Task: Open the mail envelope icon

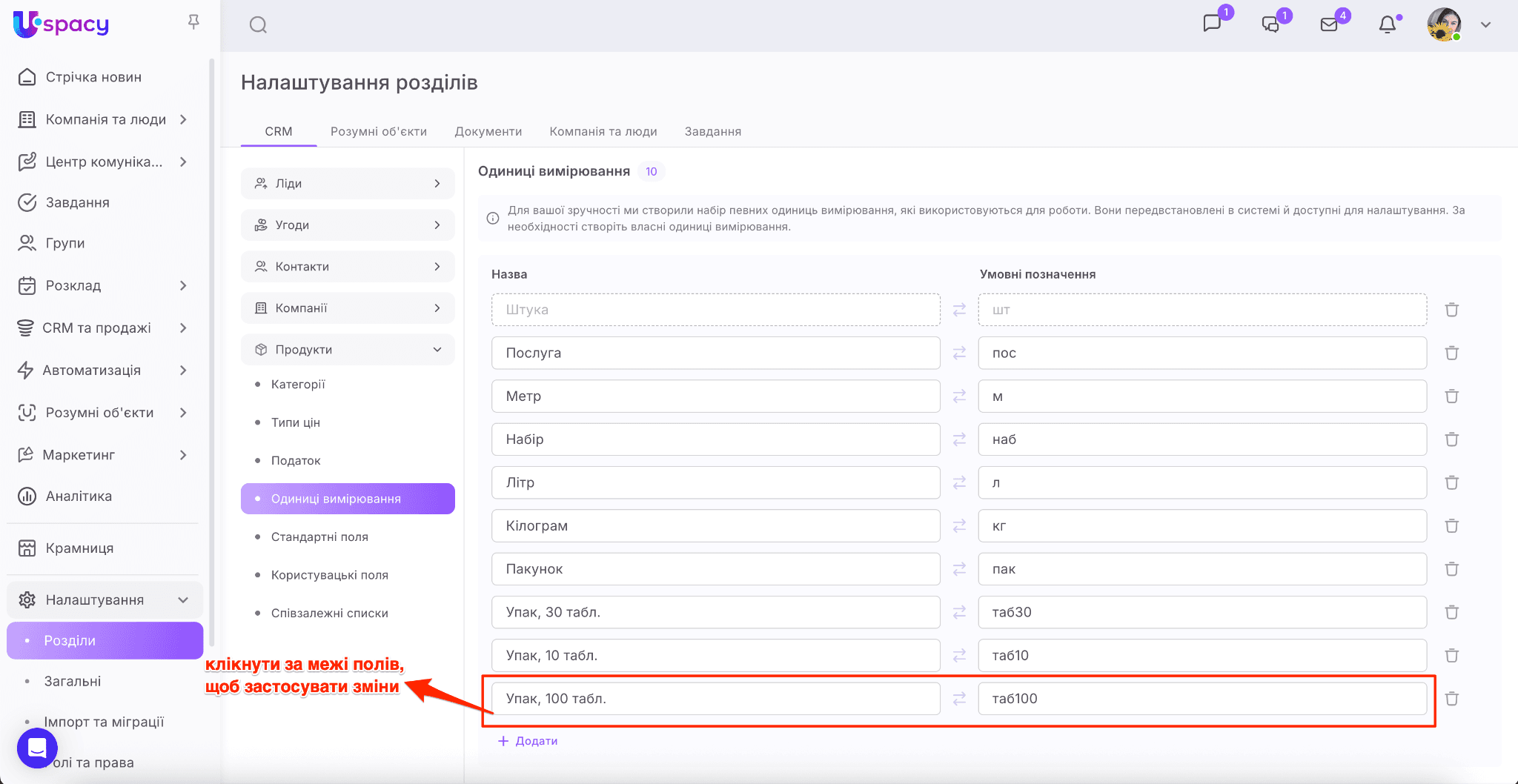Action: click(x=1329, y=24)
